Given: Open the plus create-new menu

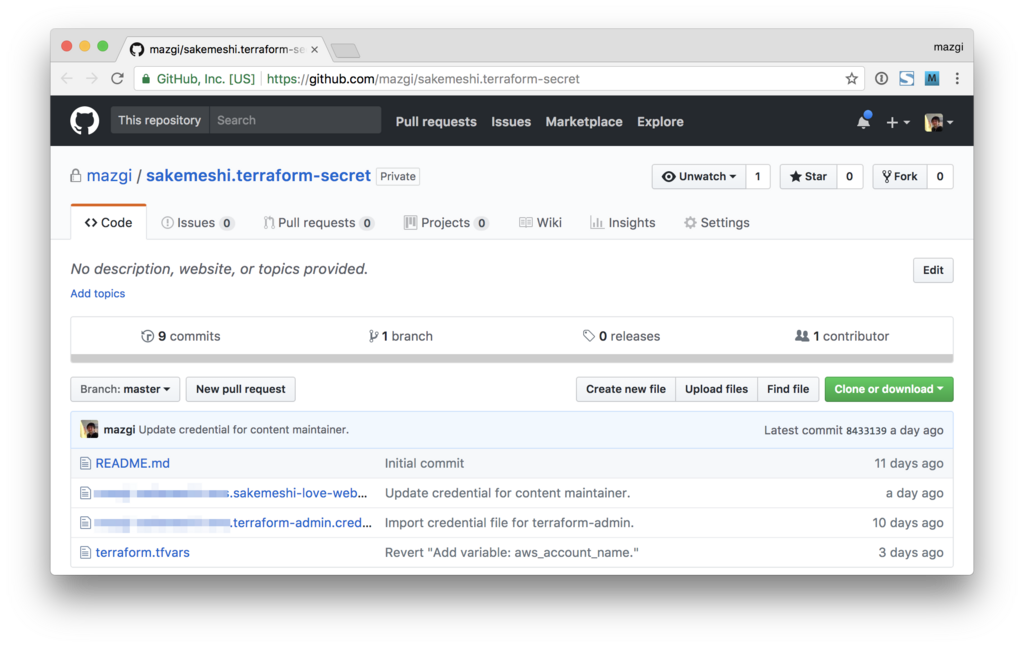Looking at the screenshot, I should pos(897,122).
